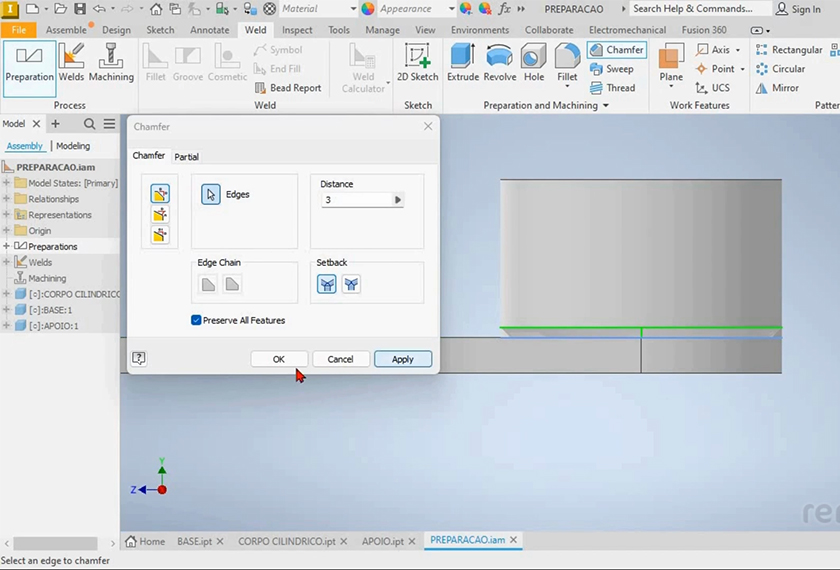Click OK in Chamfer dialog
The width and height of the screenshot is (840, 570).
point(278,359)
